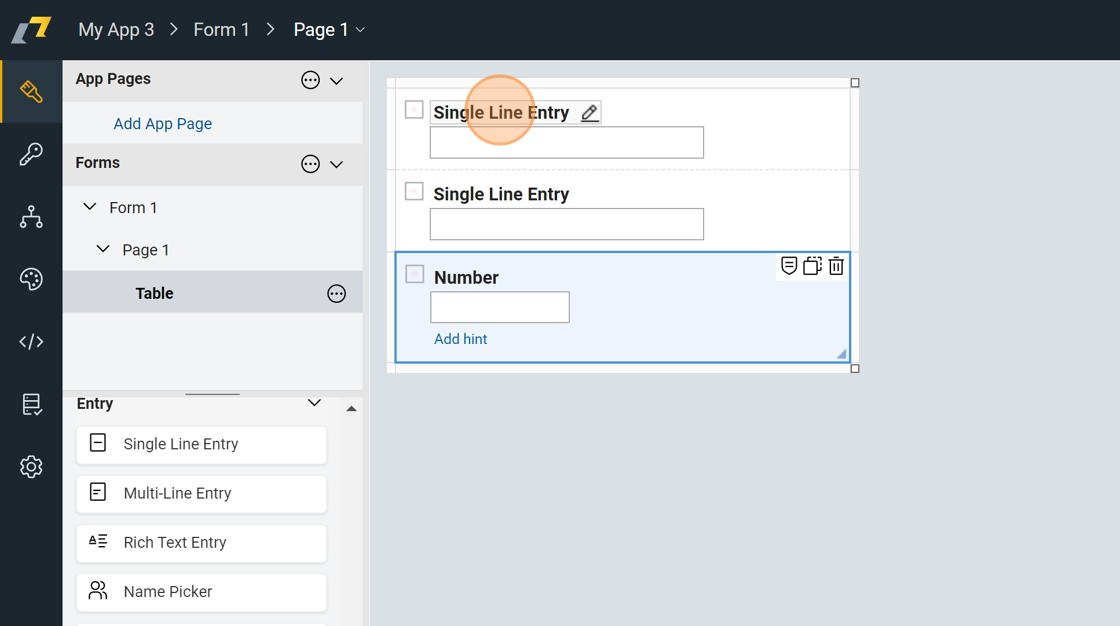Image resolution: width=1120 pixels, height=626 pixels.
Task: Tick the checkbox beside second Single Line Entry
Action: [414, 191]
